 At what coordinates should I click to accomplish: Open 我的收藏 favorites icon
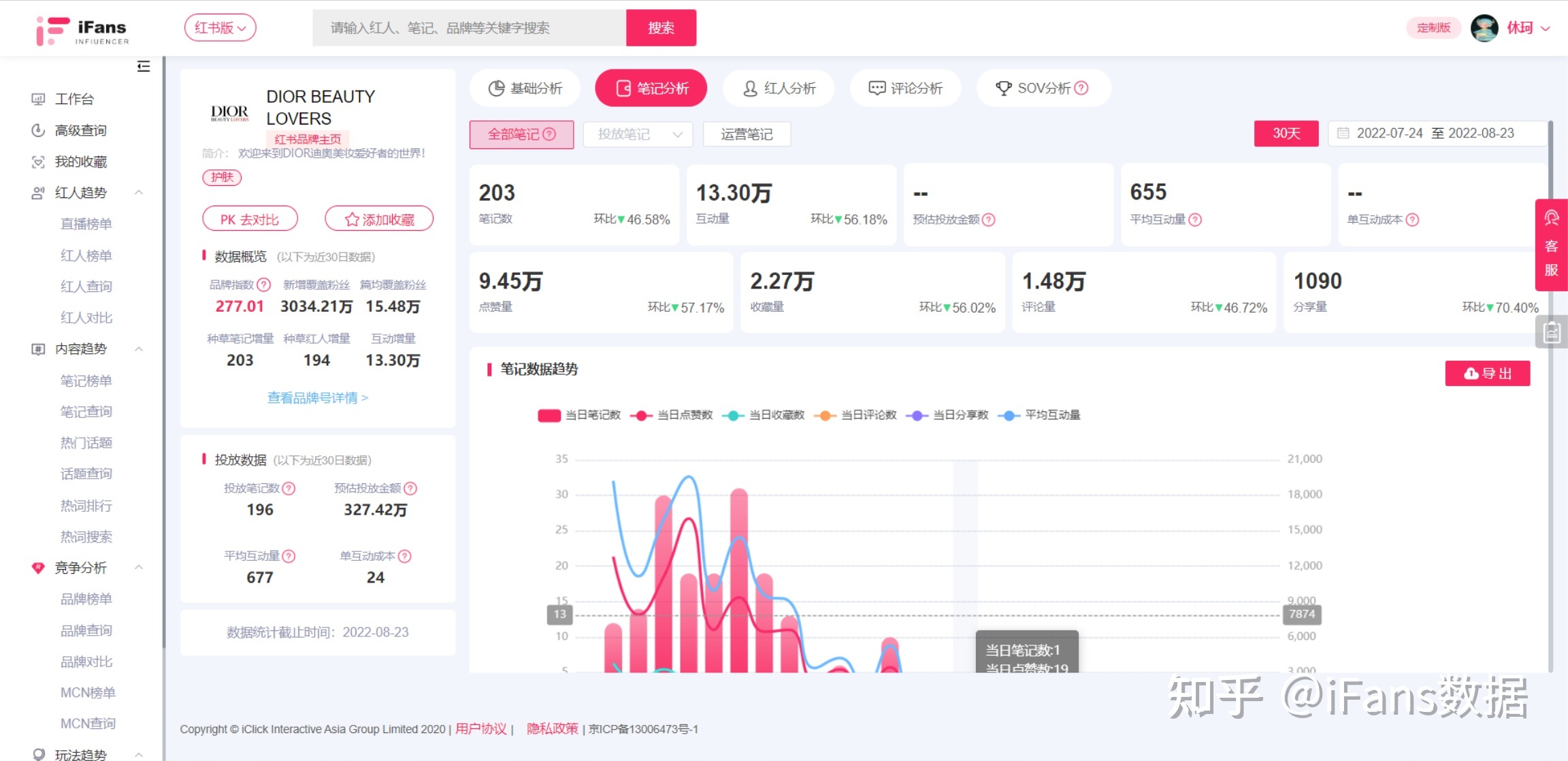pyautogui.click(x=38, y=162)
